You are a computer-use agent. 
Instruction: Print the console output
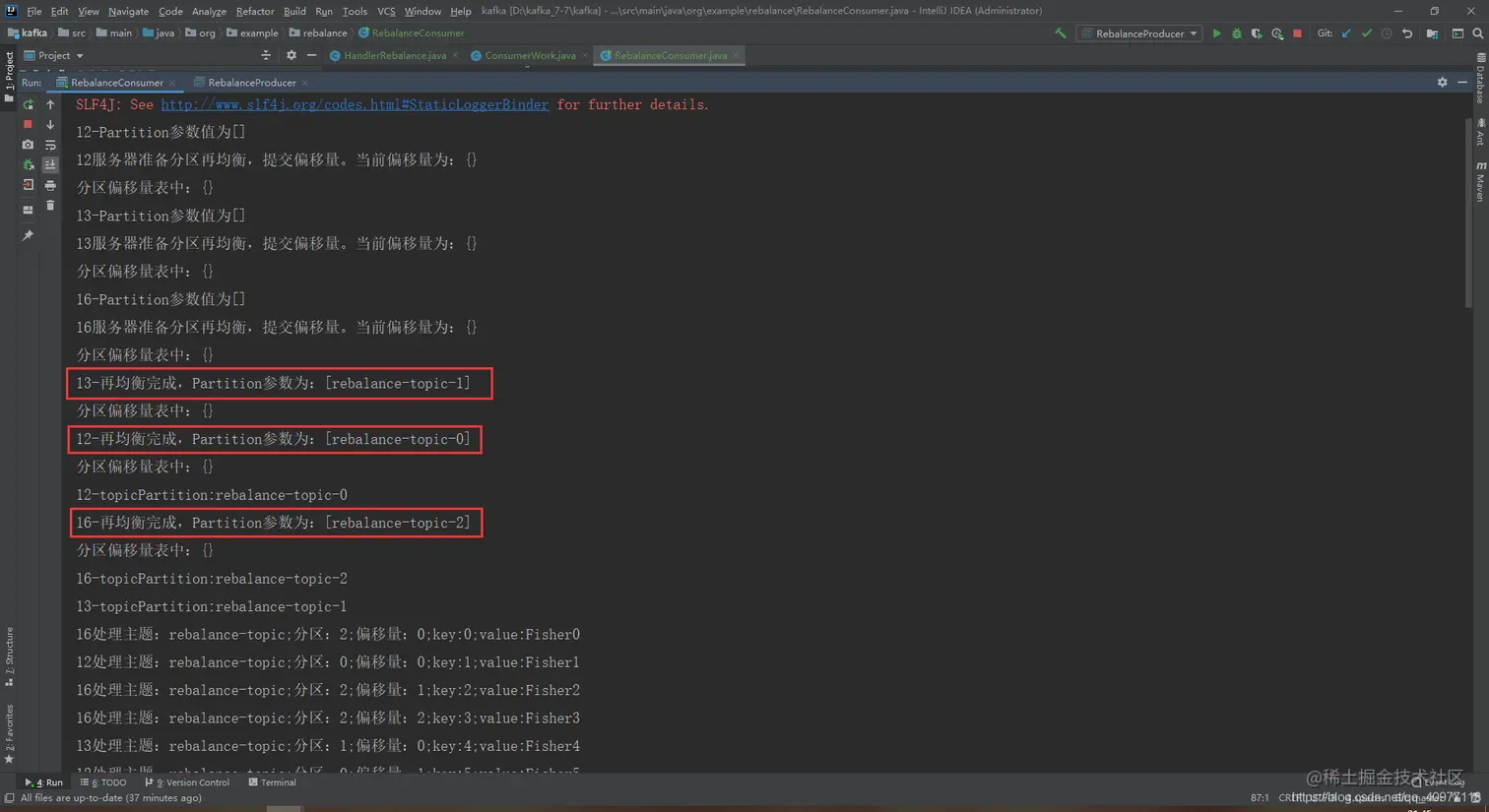(x=50, y=185)
